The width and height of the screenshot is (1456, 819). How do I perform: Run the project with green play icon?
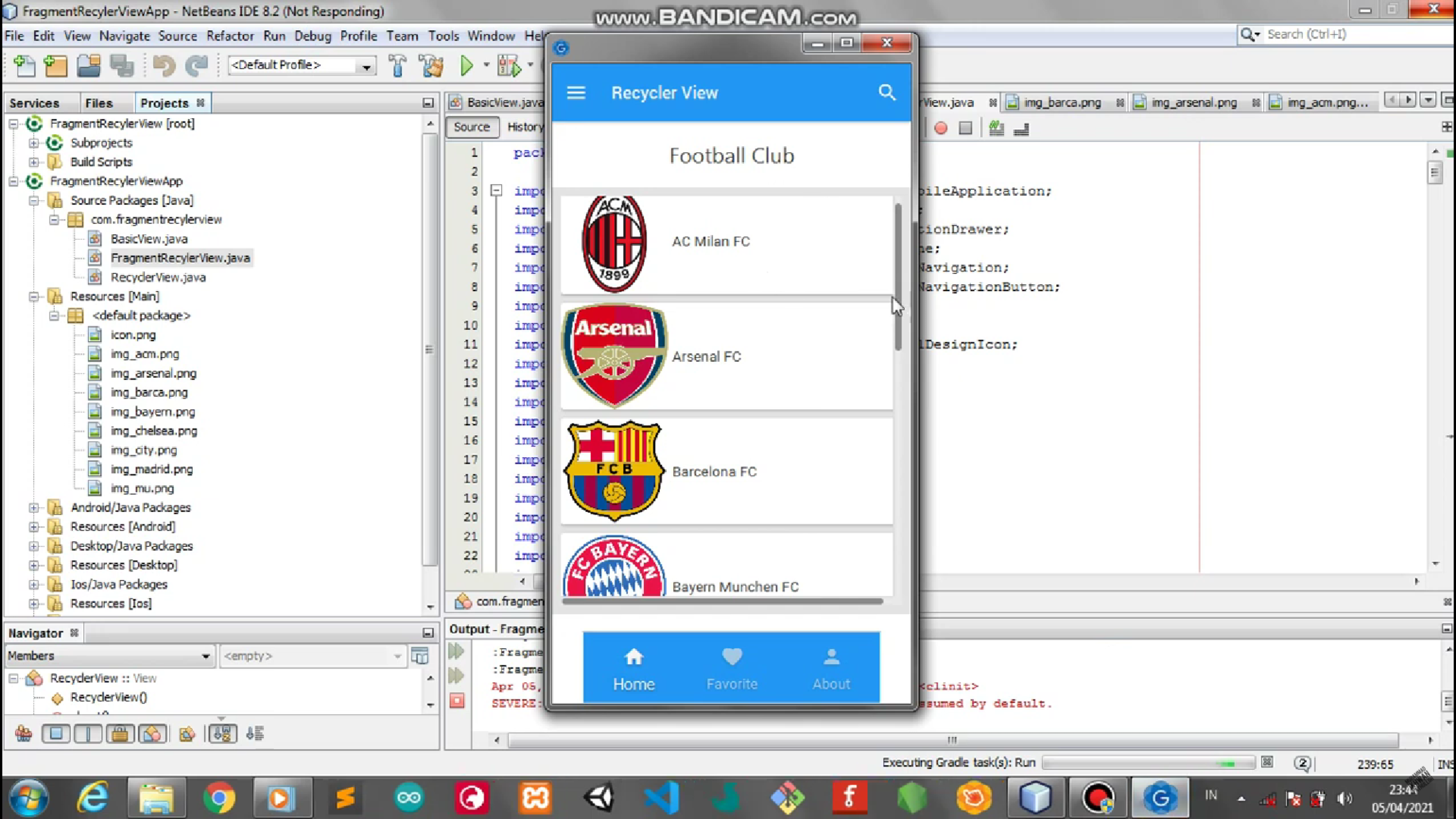pyautogui.click(x=466, y=66)
